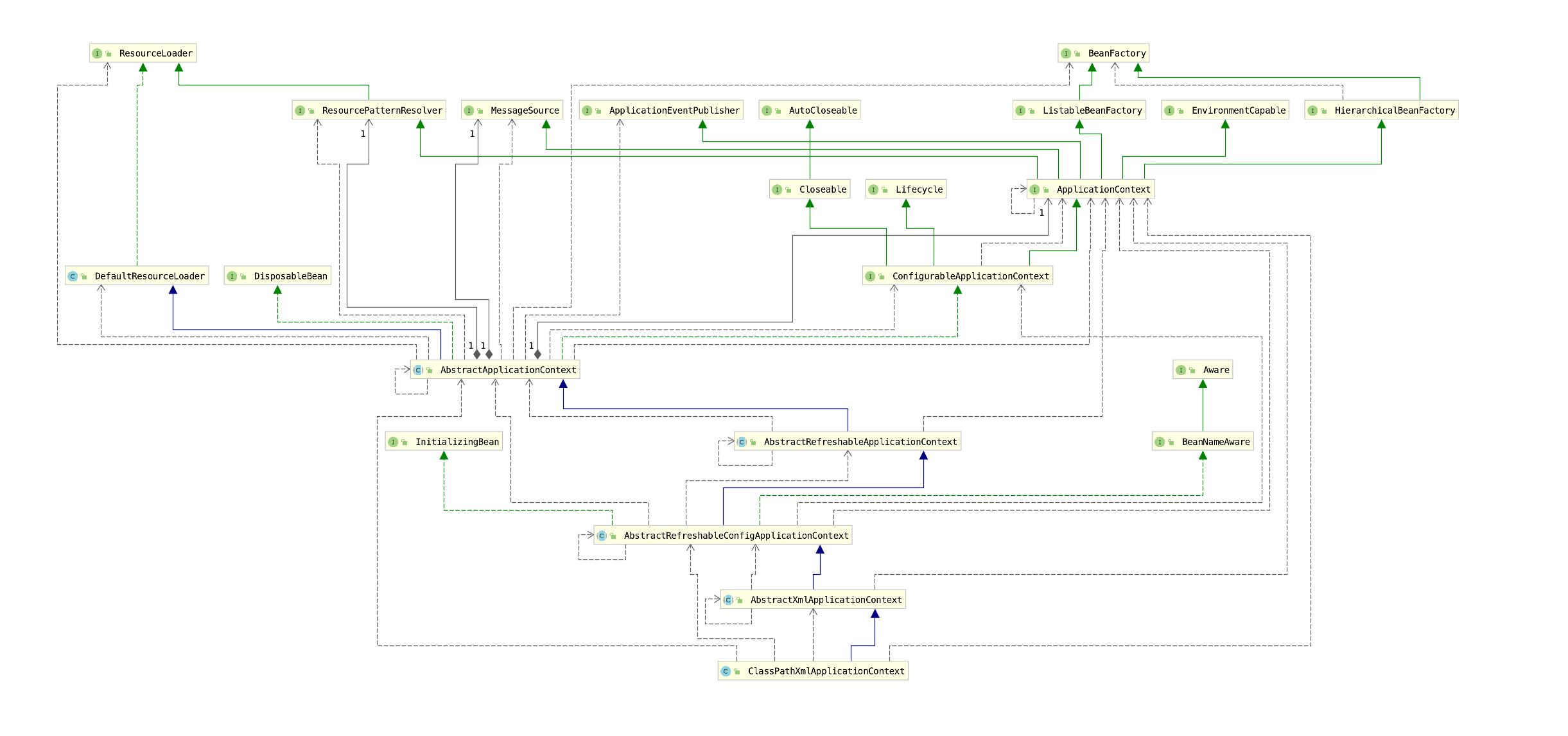Click the class icon on ClassPathXmlApplicationContext
The width and height of the screenshot is (1568, 736).
tap(726, 671)
